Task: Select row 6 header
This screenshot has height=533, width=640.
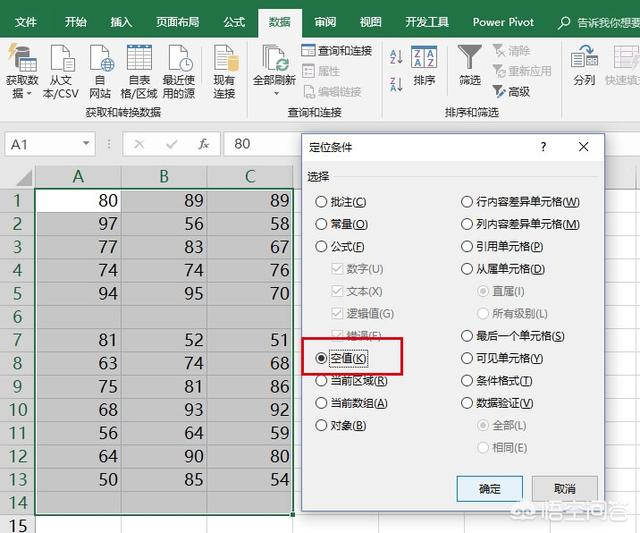Action: tap(17, 317)
